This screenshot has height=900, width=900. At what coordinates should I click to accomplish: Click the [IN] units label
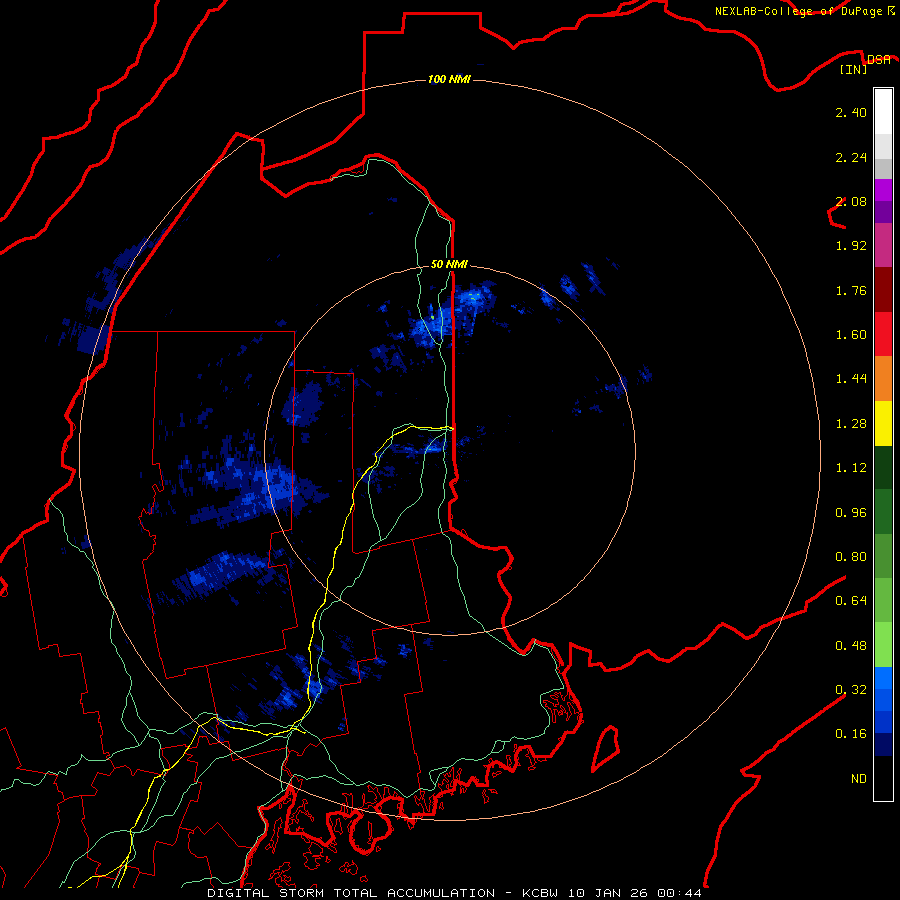click(854, 69)
